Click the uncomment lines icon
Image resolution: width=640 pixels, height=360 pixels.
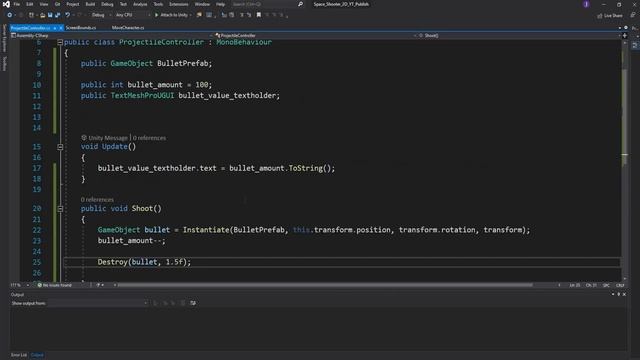(x=249, y=15)
